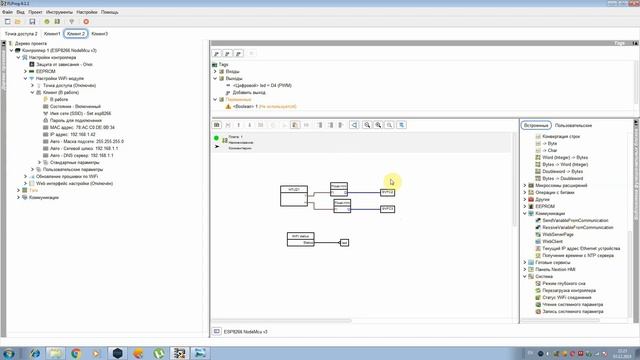Open the Проект menu
The image size is (640, 360).
pos(35,12)
